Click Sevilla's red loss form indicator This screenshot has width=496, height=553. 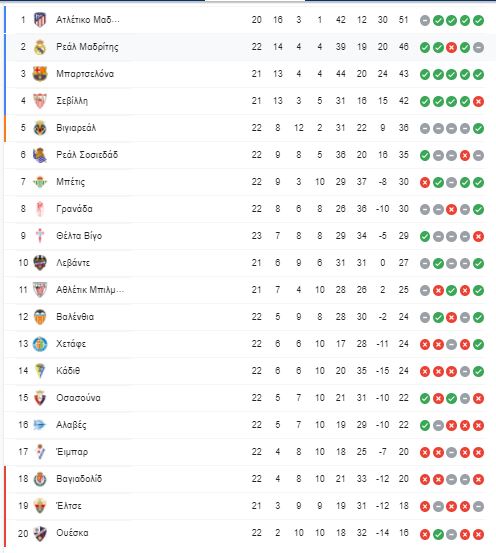[x=478, y=102]
